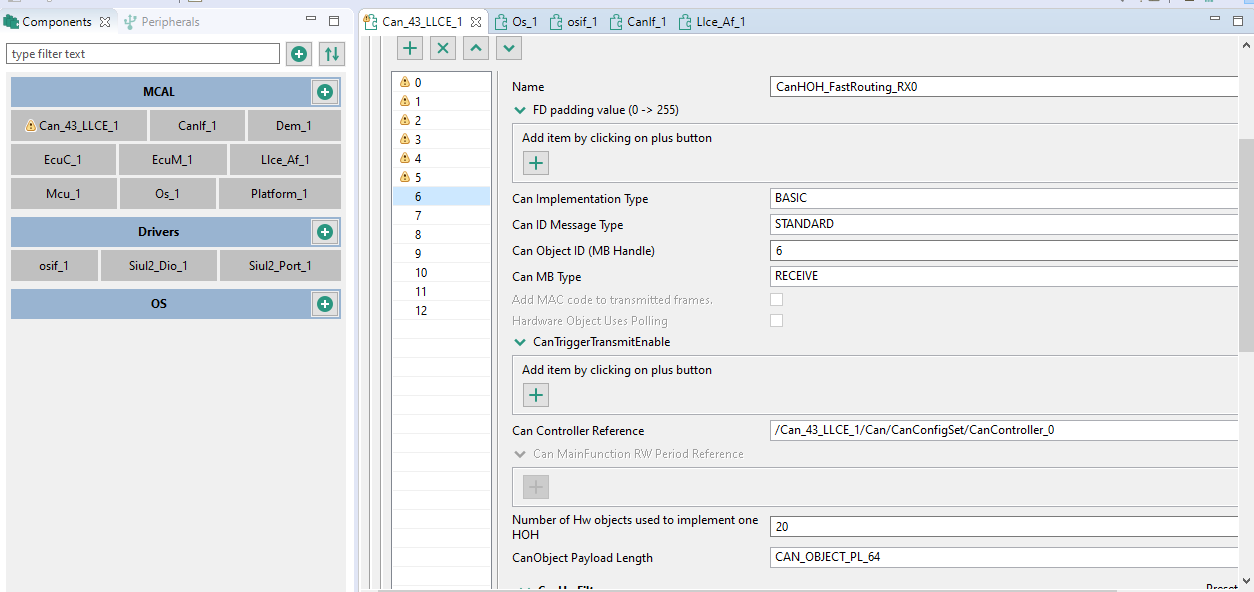Select list item 5
The height and width of the screenshot is (592, 1254).
pyautogui.click(x=441, y=177)
